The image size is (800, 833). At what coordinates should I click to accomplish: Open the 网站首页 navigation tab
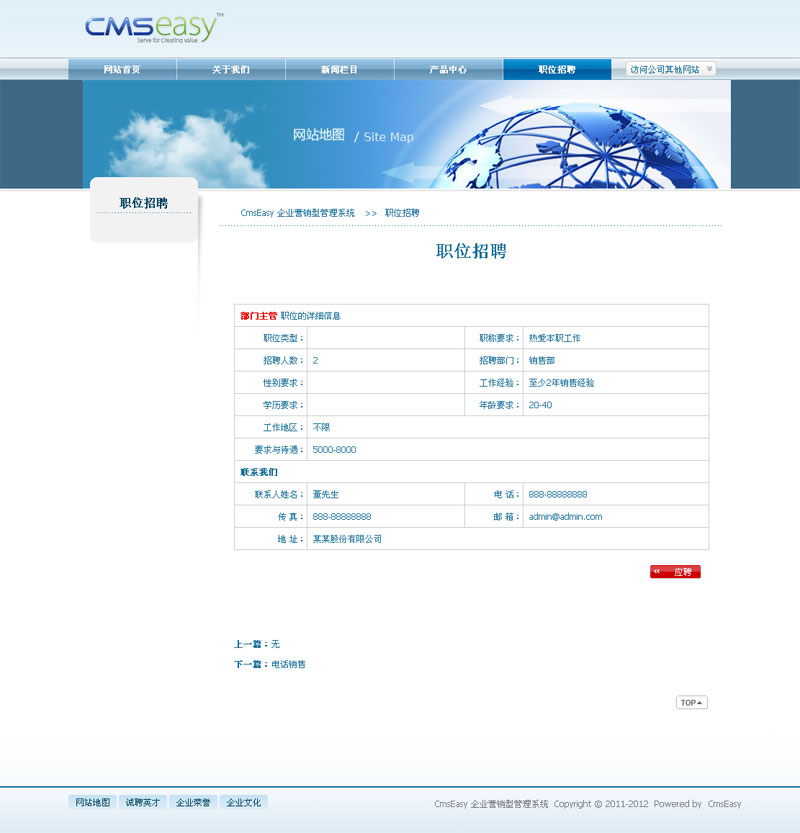click(x=122, y=70)
